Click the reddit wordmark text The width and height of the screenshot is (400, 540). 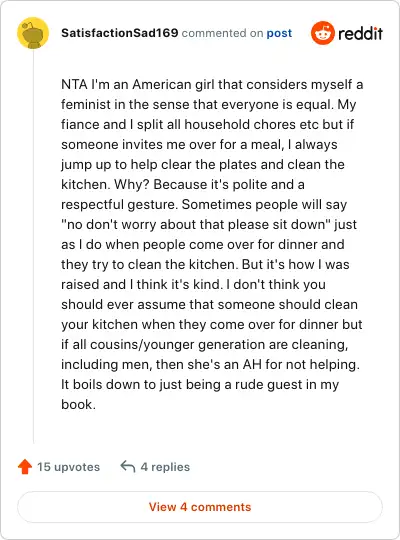(360, 33)
